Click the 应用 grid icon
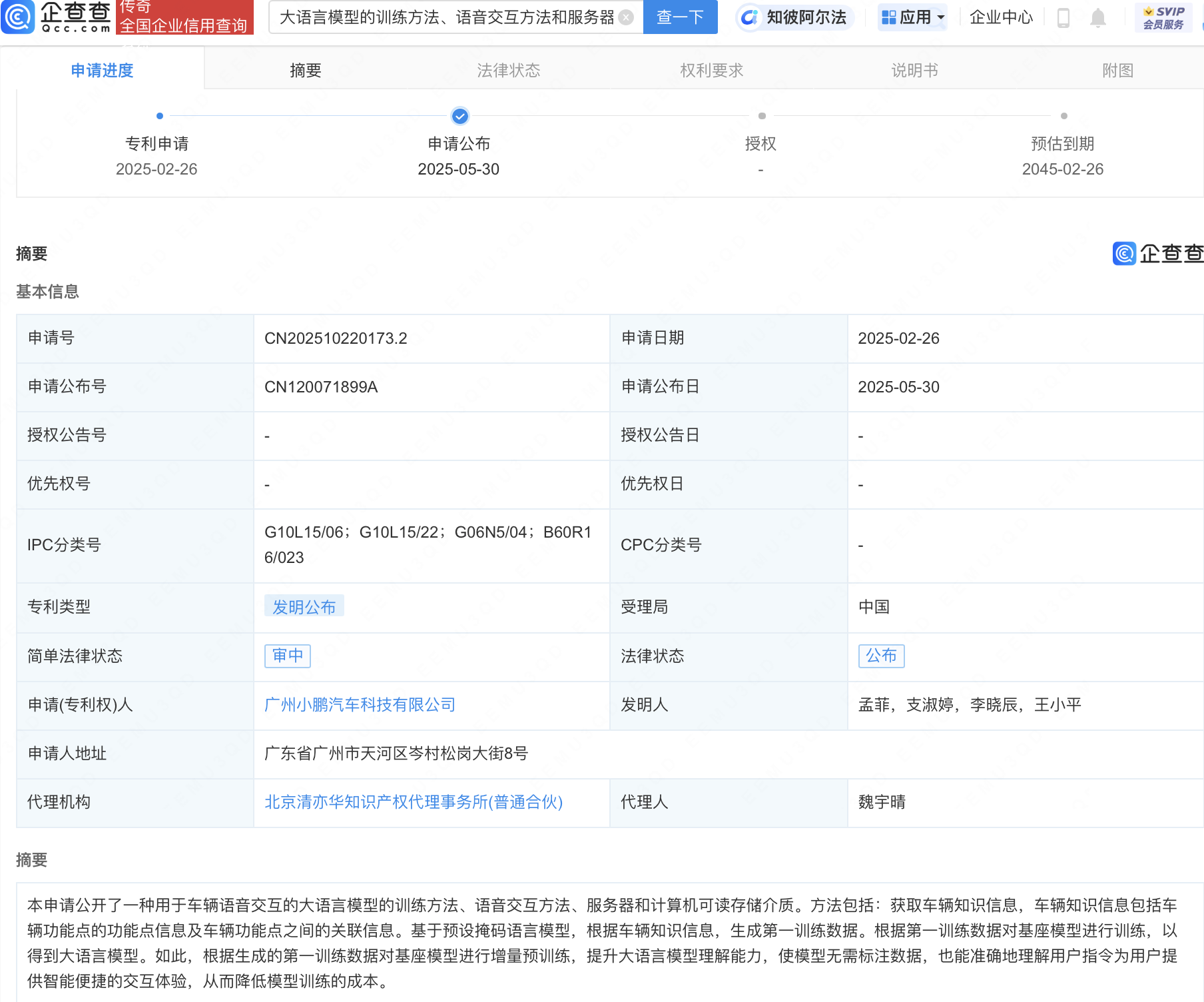This screenshot has height=1002, width=1204. [888, 17]
